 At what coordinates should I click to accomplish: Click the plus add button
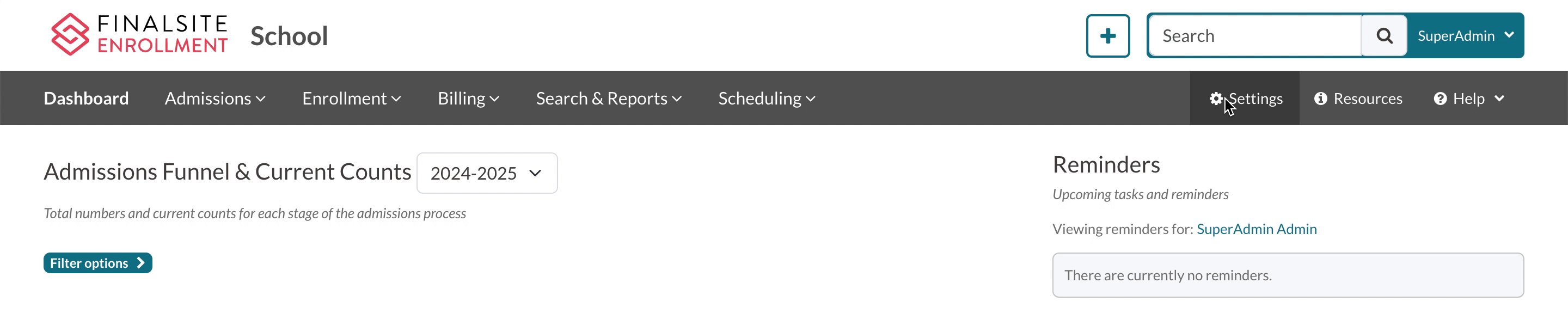(1107, 36)
